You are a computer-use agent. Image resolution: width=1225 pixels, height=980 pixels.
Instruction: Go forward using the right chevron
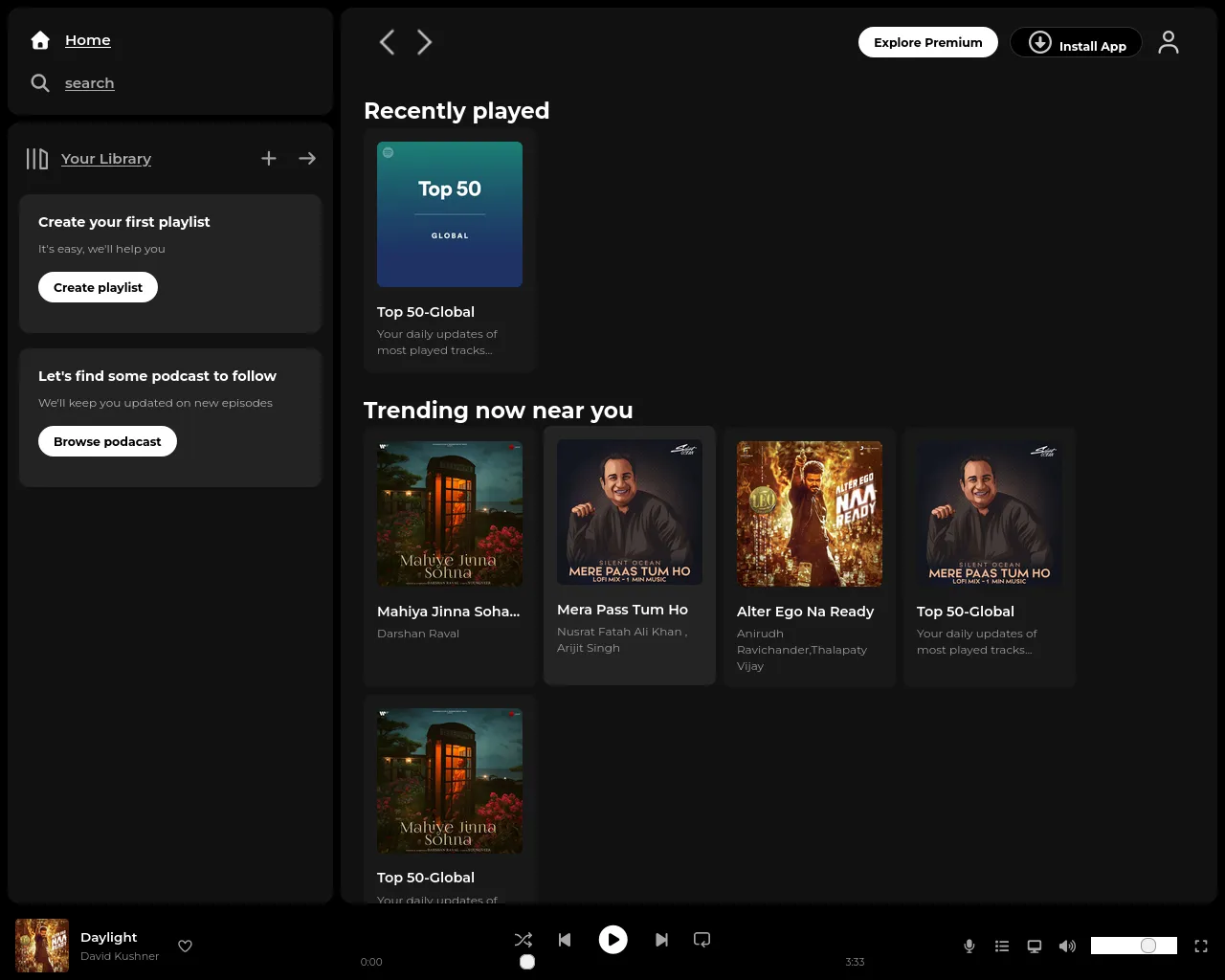coord(425,42)
